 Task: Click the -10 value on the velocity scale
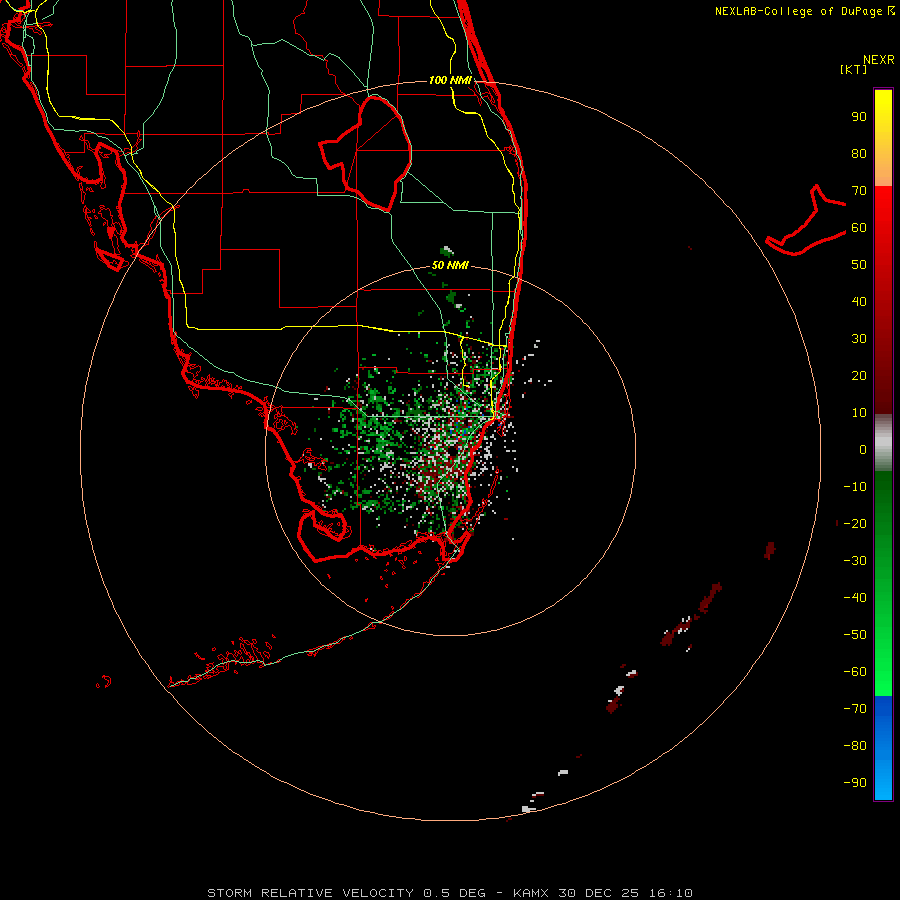(855, 487)
